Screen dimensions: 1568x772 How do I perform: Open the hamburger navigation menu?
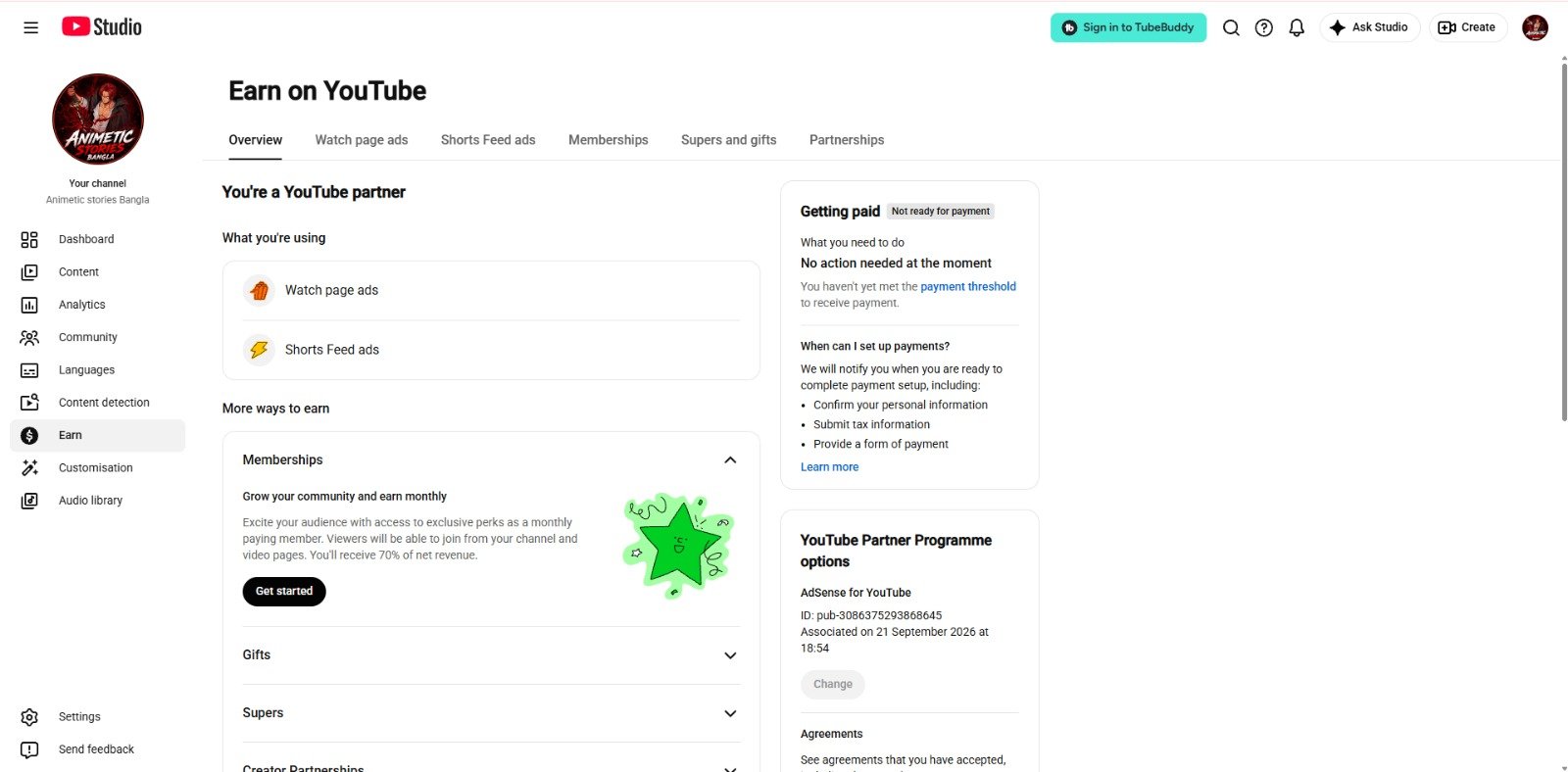pyautogui.click(x=30, y=27)
